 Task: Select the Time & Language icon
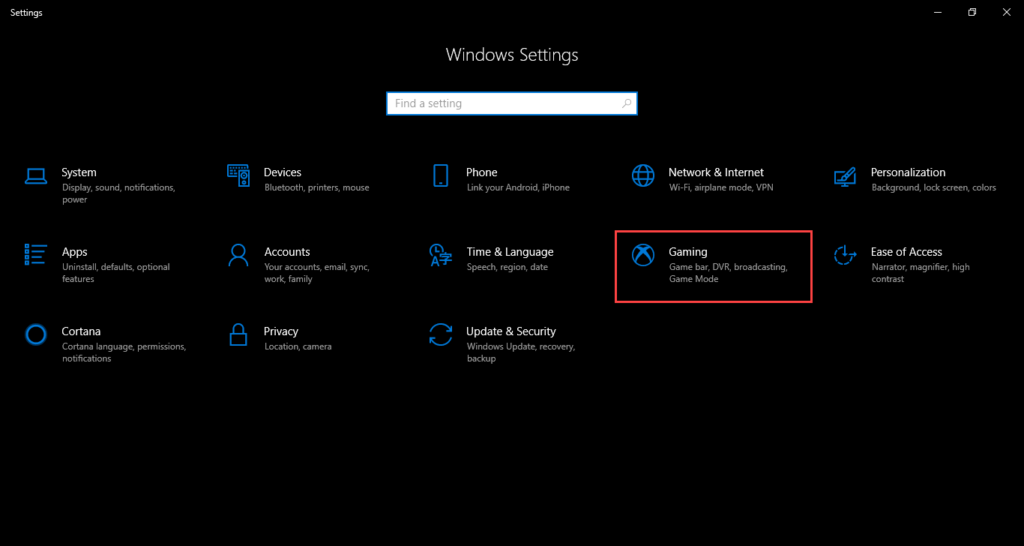440,255
